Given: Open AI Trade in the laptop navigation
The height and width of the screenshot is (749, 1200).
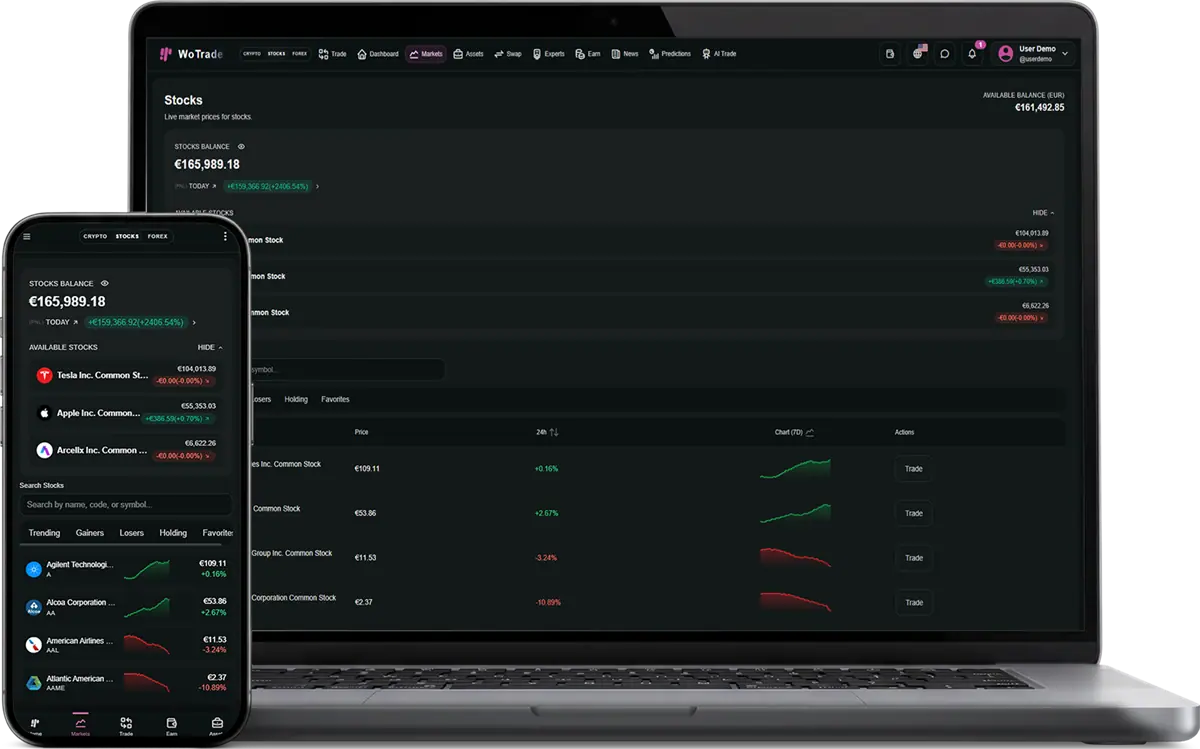Looking at the screenshot, I should (719, 54).
